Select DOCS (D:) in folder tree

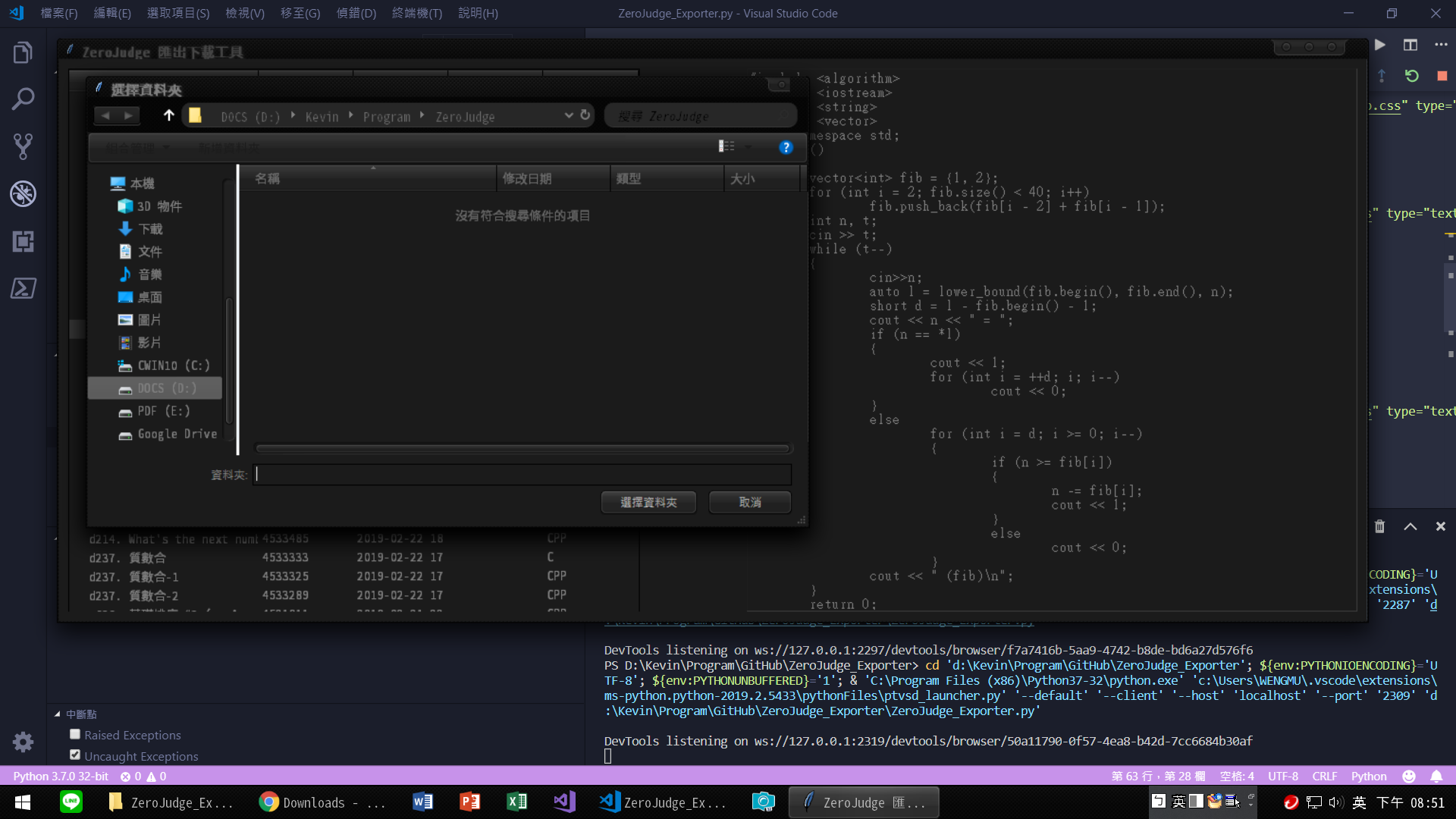(x=166, y=388)
